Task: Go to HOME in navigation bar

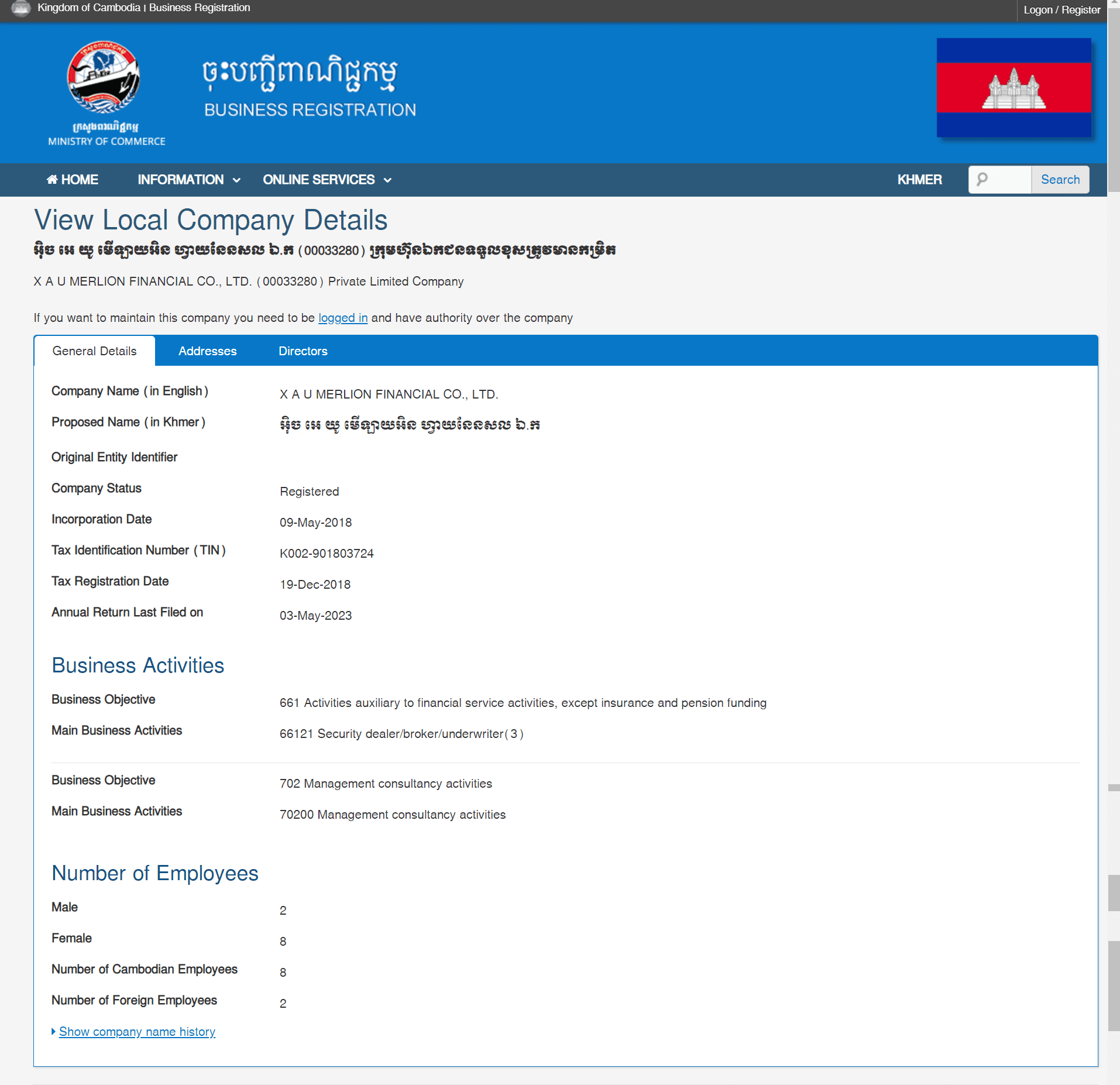Action: 73,180
